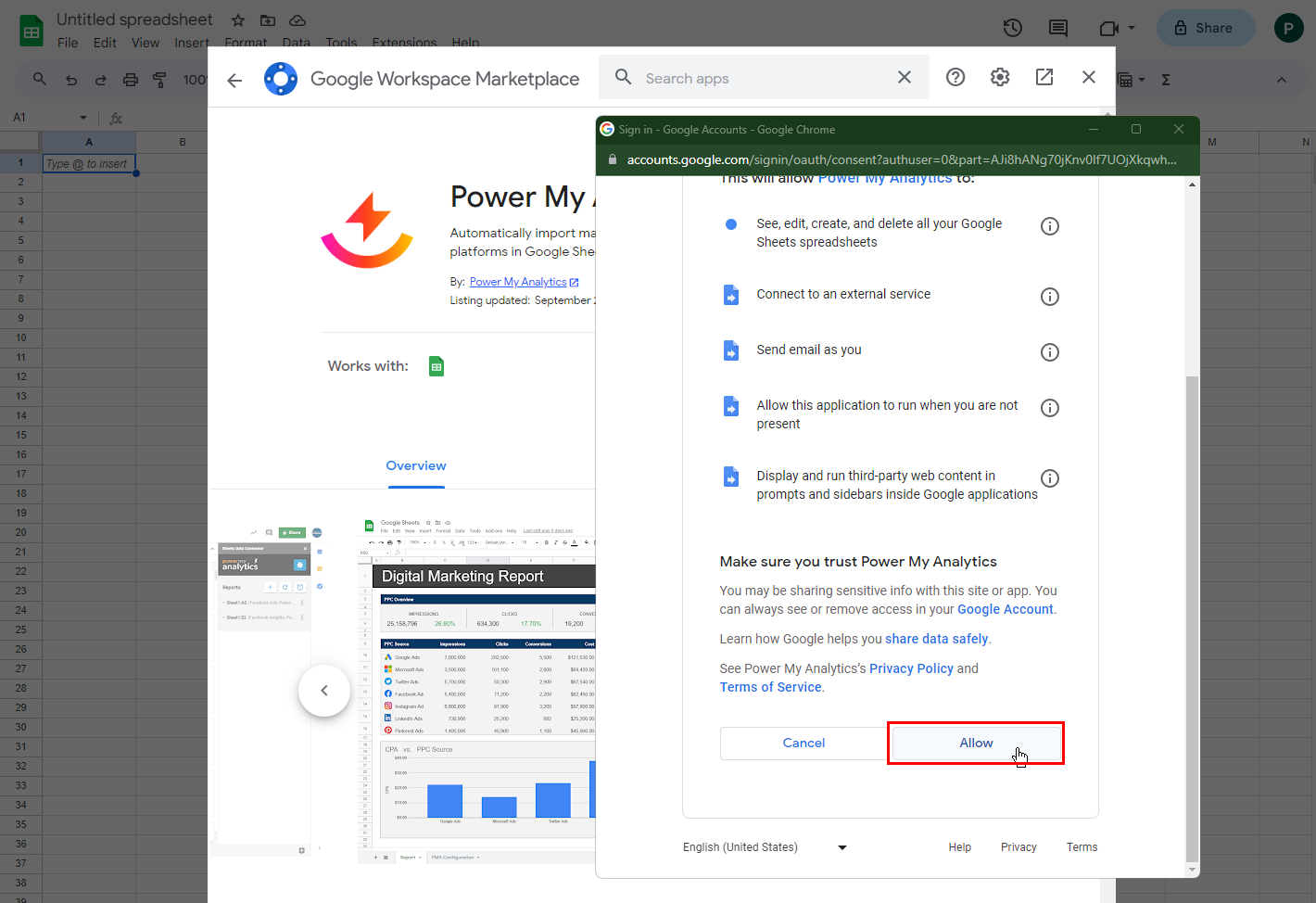Viewport: 1316px width, 903px height.
Task: Open version history clock icon
Action: (1012, 28)
